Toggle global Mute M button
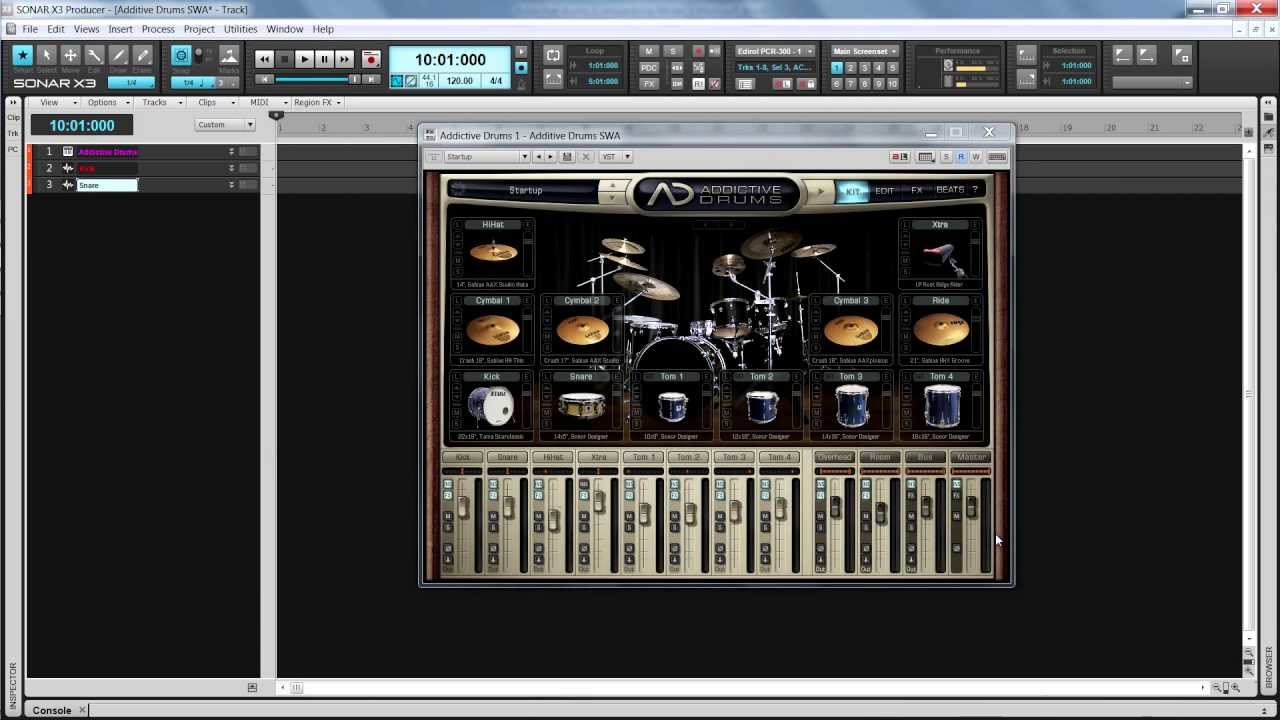Screen dimensions: 1280x720 coord(649,51)
